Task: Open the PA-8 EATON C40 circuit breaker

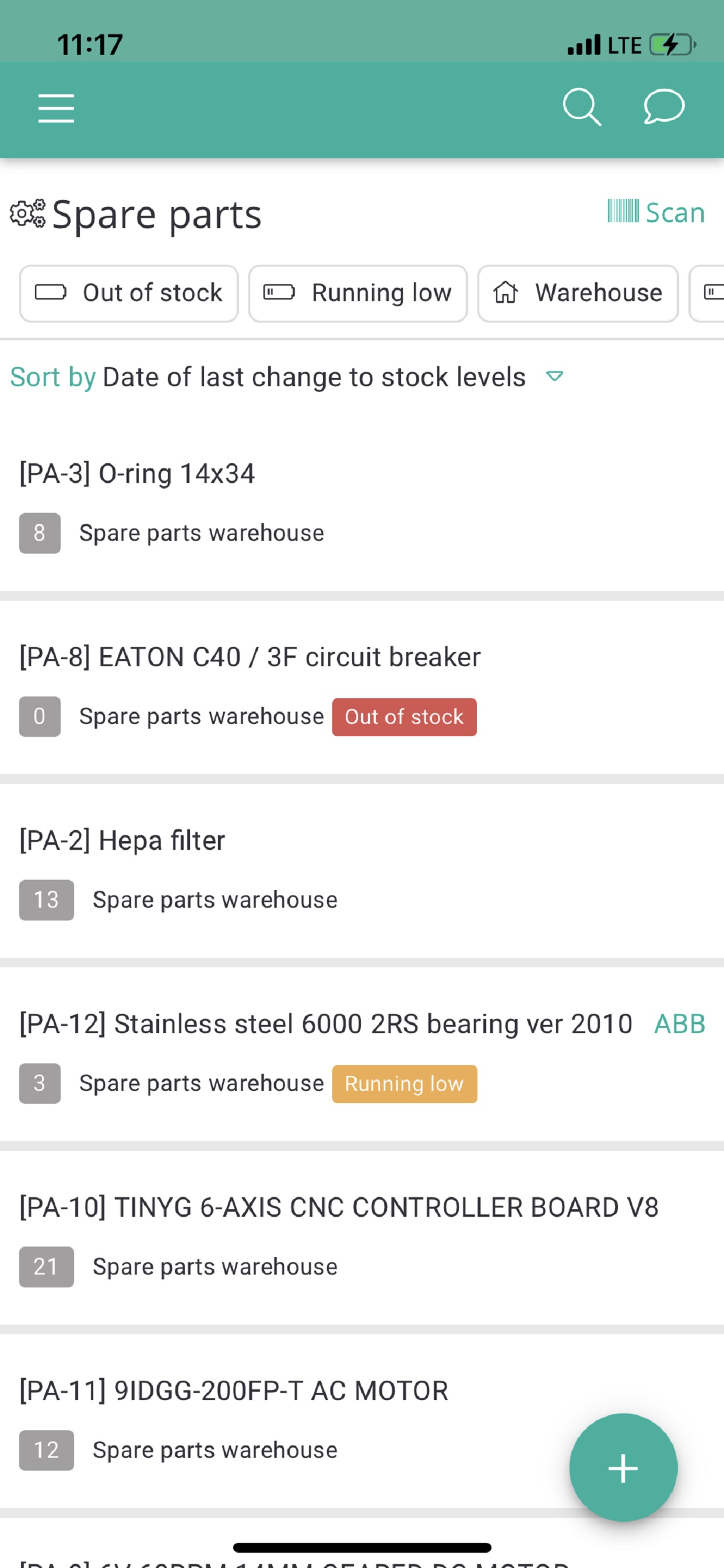Action: [x=362, y=687]
